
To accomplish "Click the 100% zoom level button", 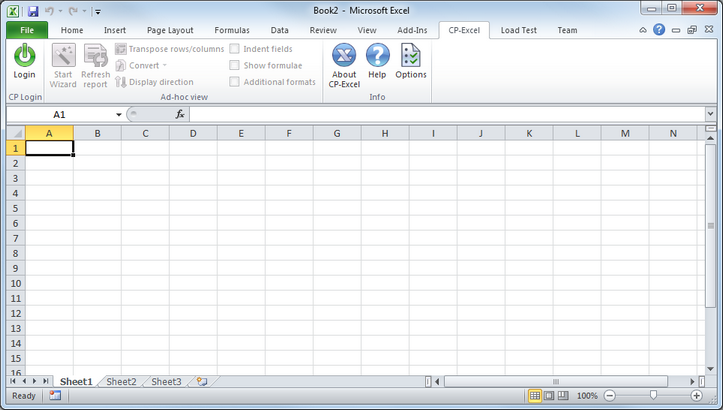I will pyautogui.click(x=587, y=395).
